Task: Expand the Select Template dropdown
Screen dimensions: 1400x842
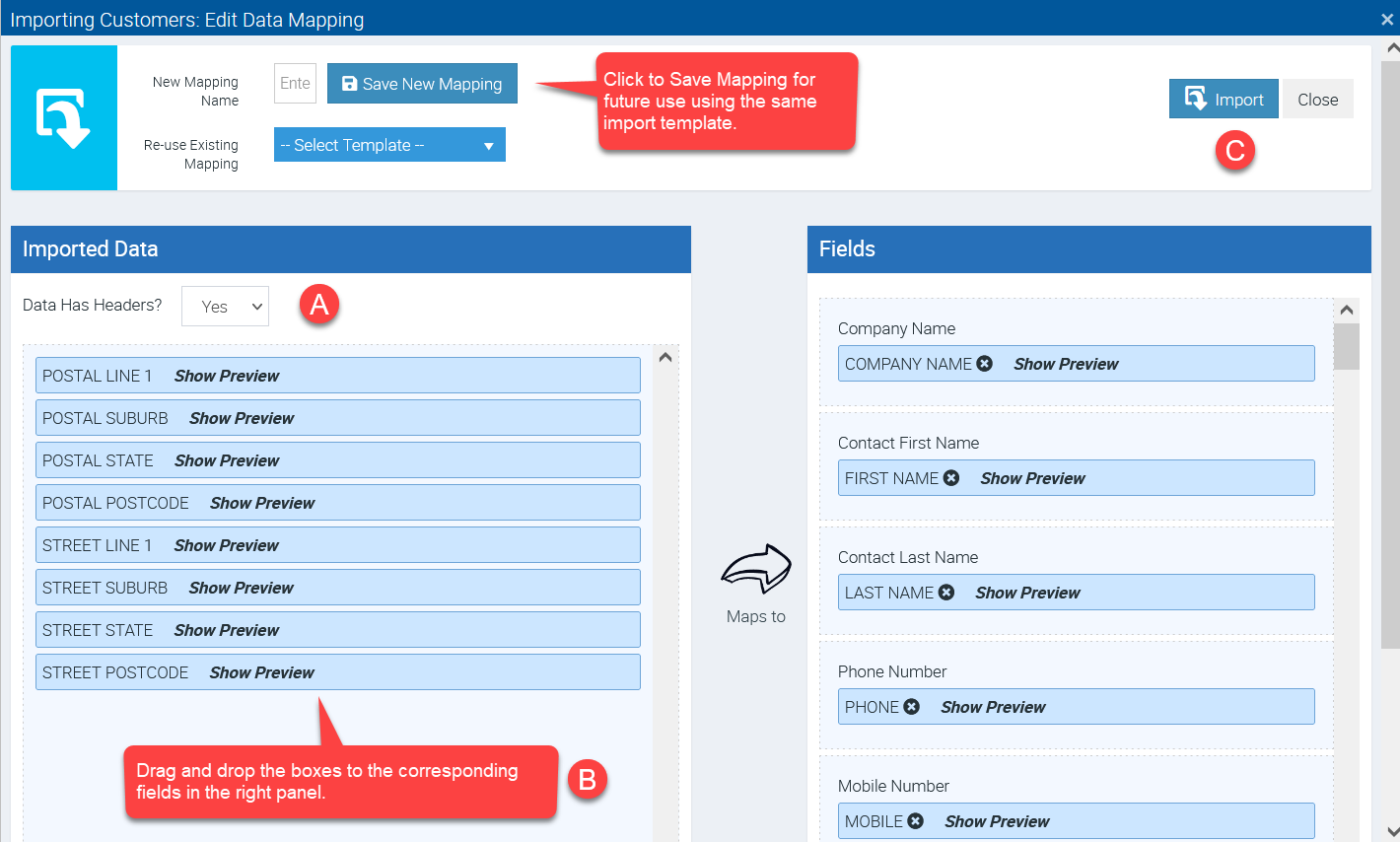Action: click(x=389, y=145)
